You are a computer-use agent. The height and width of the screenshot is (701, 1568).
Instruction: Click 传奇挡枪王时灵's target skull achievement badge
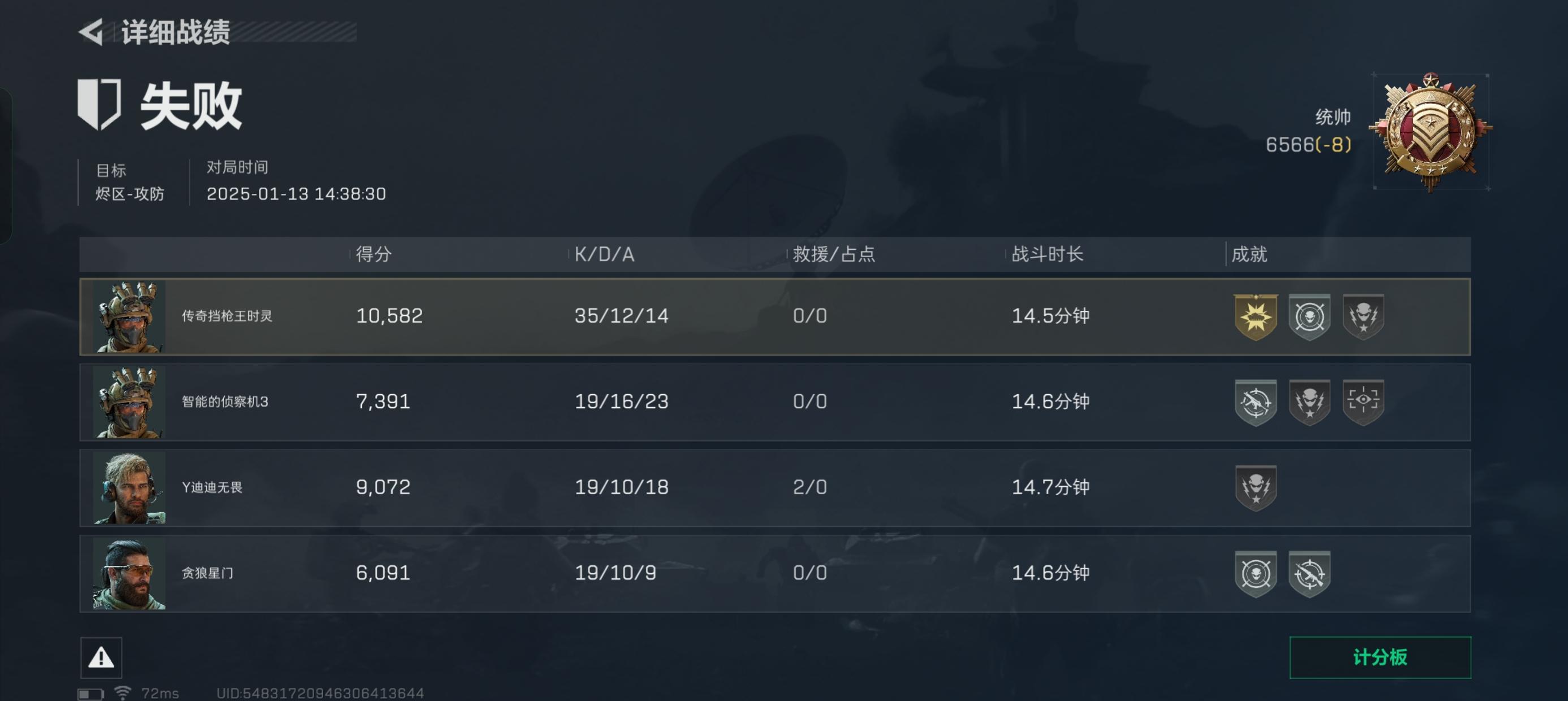point(1309,317)
